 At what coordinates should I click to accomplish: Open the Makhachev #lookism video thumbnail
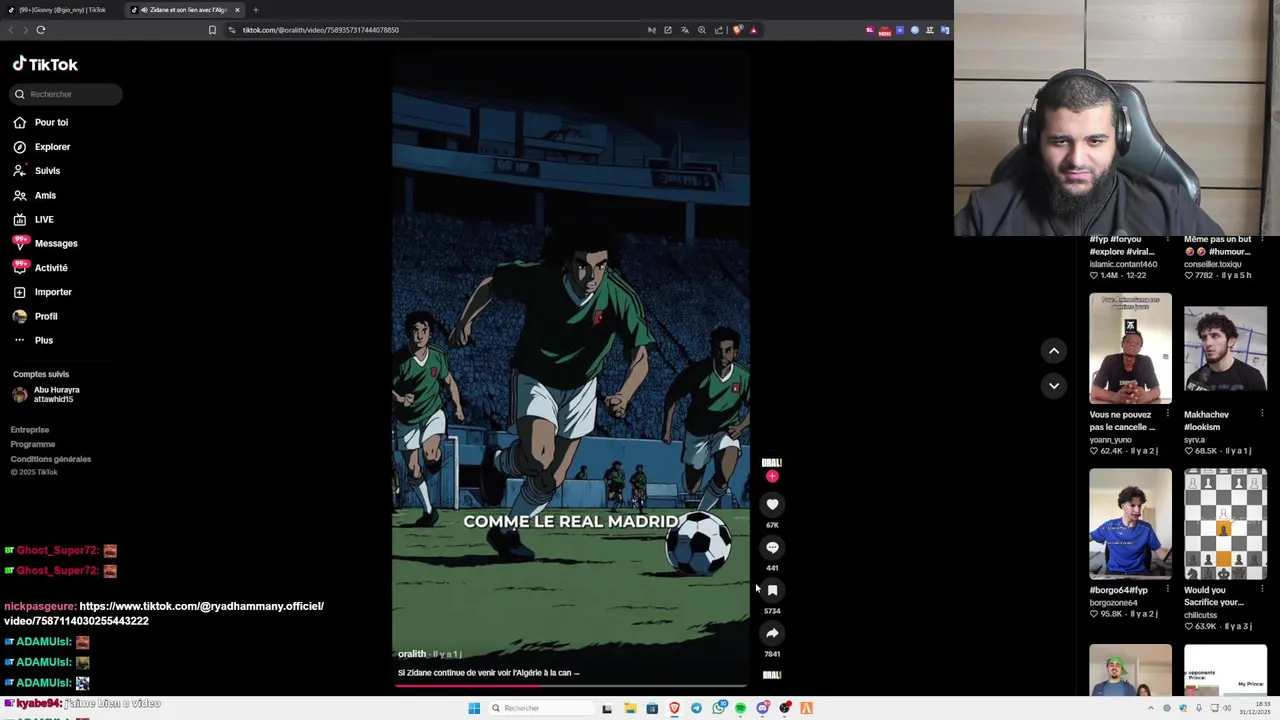[1225, 348]
